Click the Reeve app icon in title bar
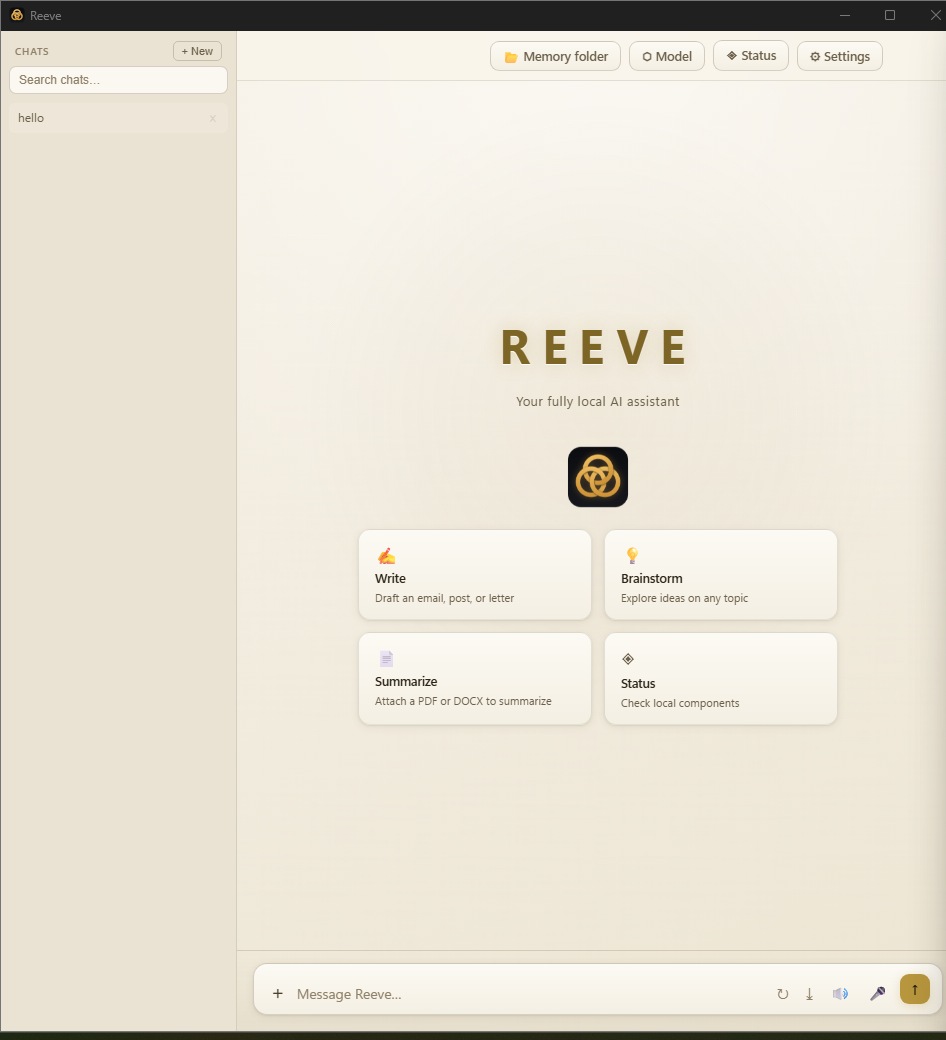The width and height of the screenshot is (946, 1040). (x=17, y=15)
